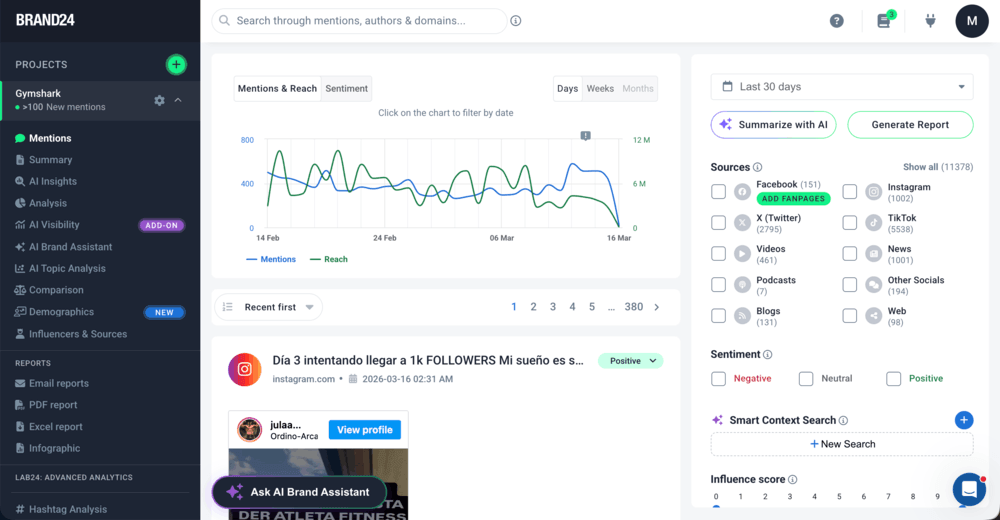The image size is (1000, 520).
Task: Check the X (Twitter) source checkbox
Action: (x=718, y=223)
